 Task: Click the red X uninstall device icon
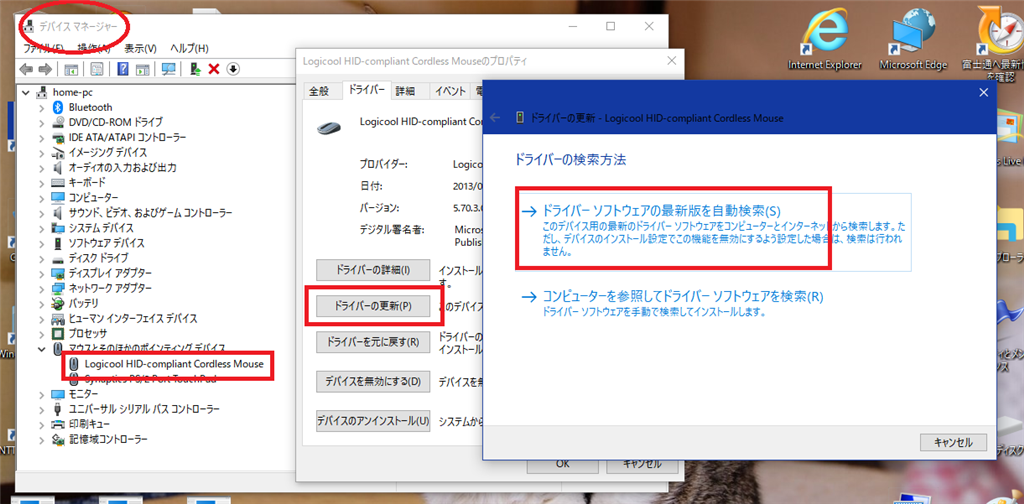click(213, 69)
